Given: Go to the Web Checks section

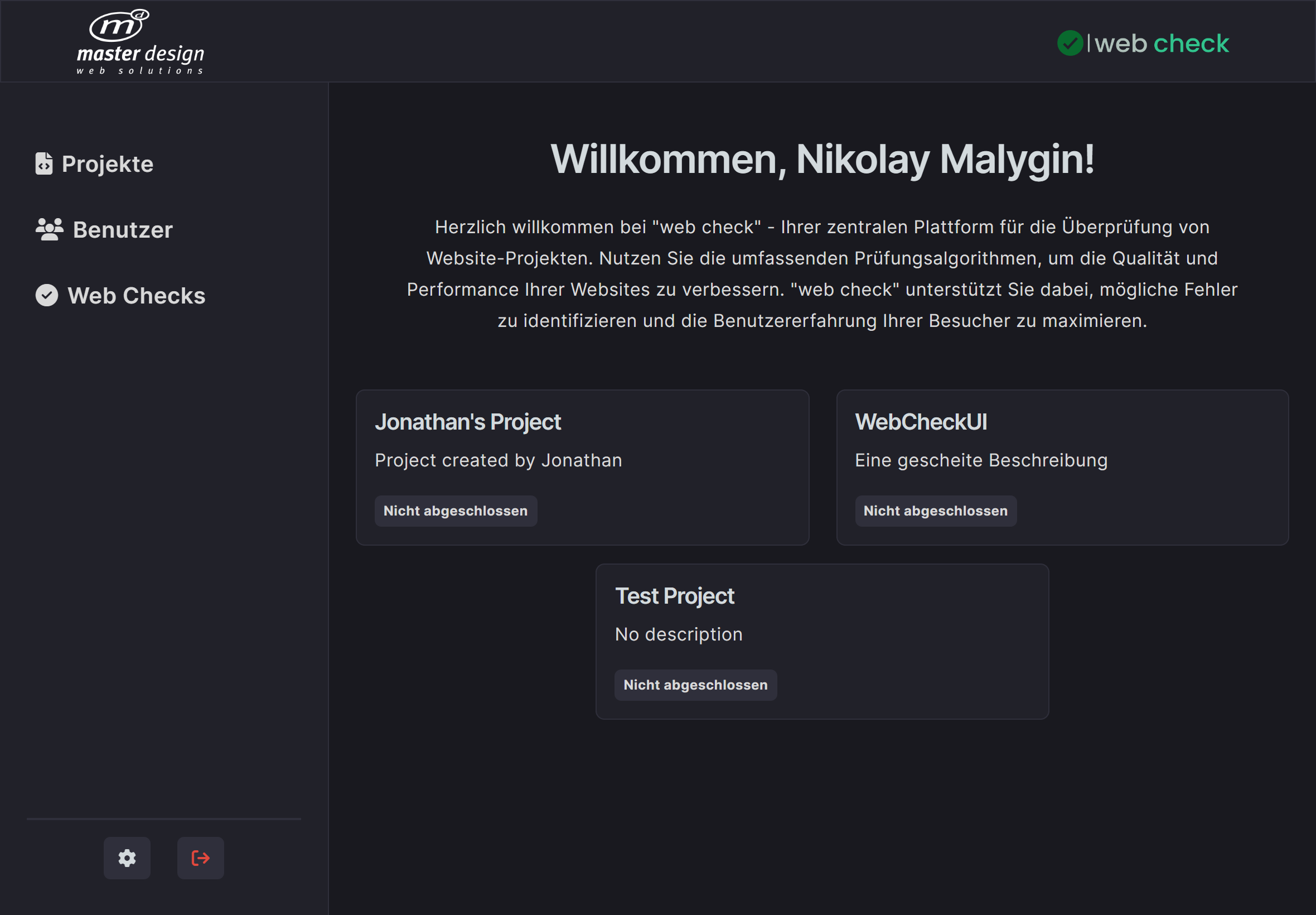Looking at the screenshot, I should tap(137, 296).
